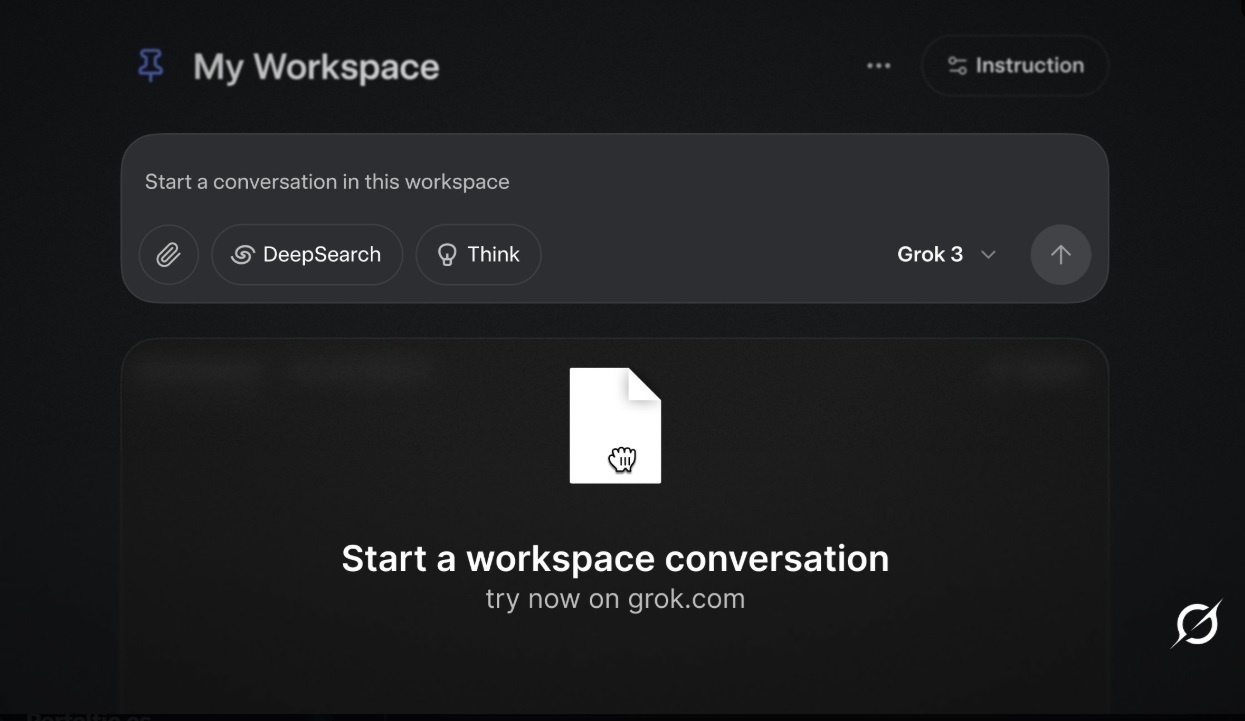Image resolution: width=1245 pixels, height=721 pixels.
Task: Enable Think mode
Action: click(479, 255)
